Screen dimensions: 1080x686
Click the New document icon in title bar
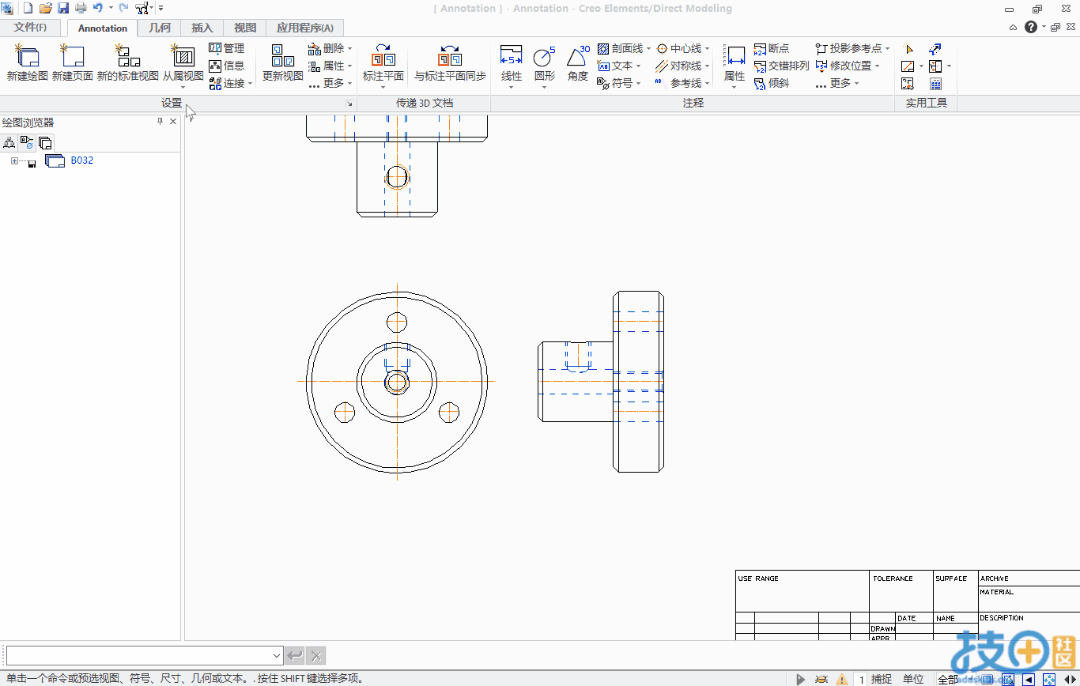[x=28, y=8]
